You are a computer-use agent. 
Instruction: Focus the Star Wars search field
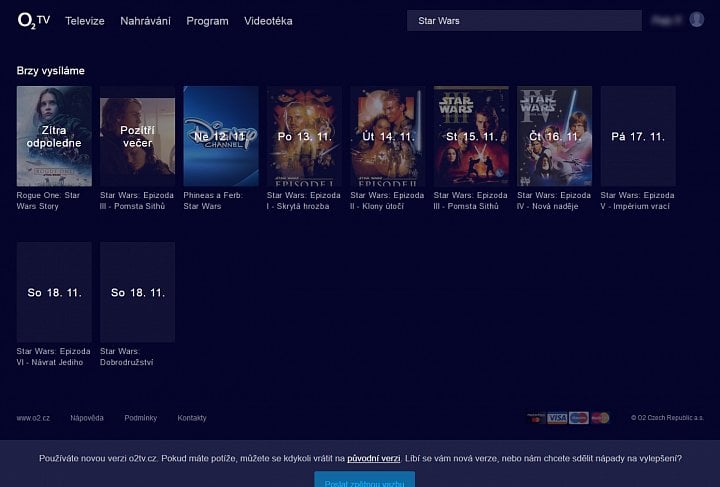point(524,21)
